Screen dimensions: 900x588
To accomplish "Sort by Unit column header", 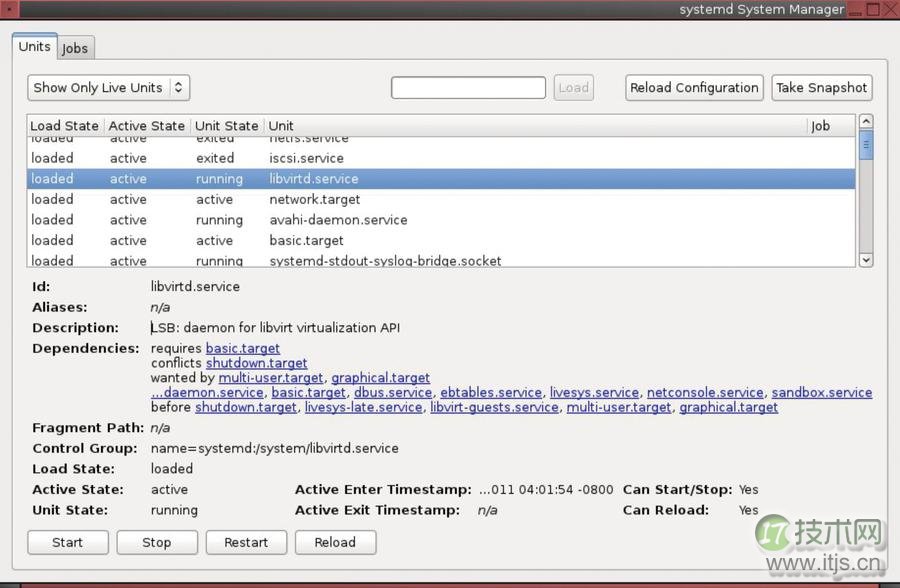I will (x=535, y=126).
